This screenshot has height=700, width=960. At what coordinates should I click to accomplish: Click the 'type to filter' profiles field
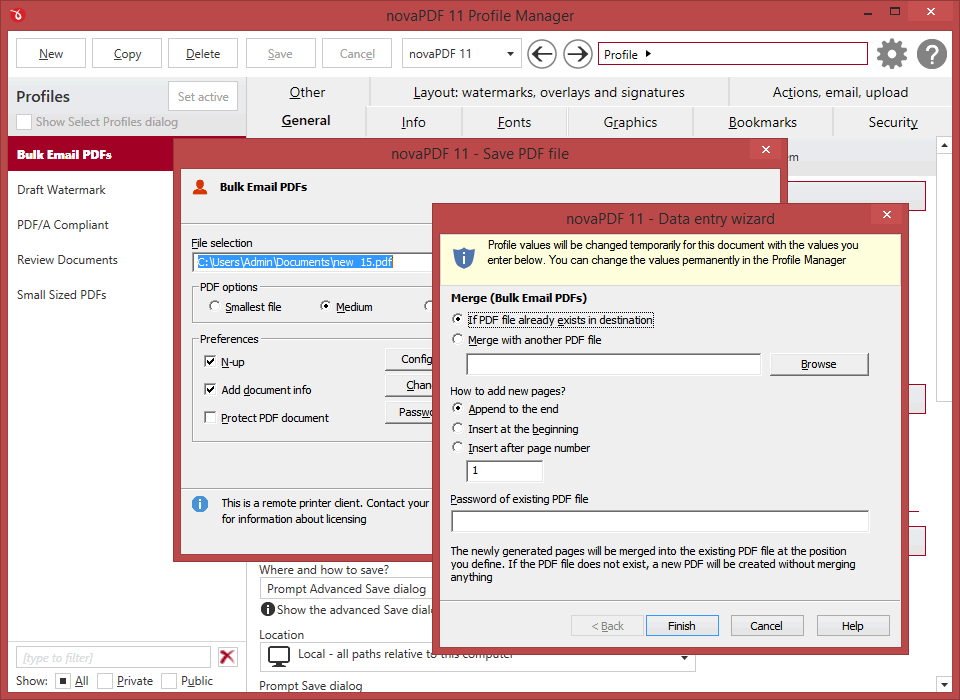pyautogui.click(x=113, y=657)
